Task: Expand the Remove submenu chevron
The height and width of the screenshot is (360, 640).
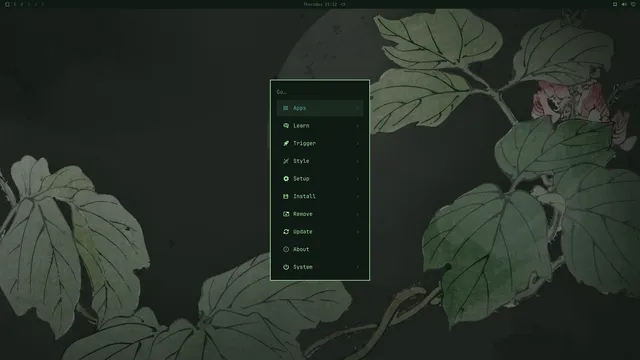Action: (358, 214)
